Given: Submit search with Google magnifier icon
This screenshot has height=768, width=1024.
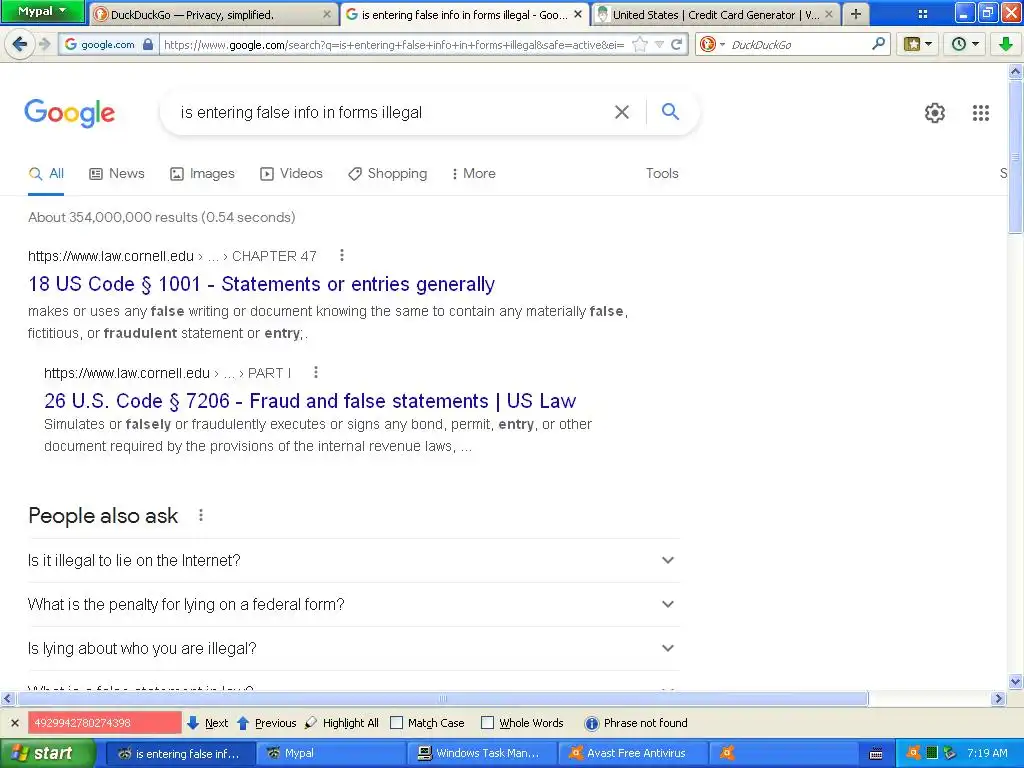Looking at the screenshot, I should tap(670, 112).
